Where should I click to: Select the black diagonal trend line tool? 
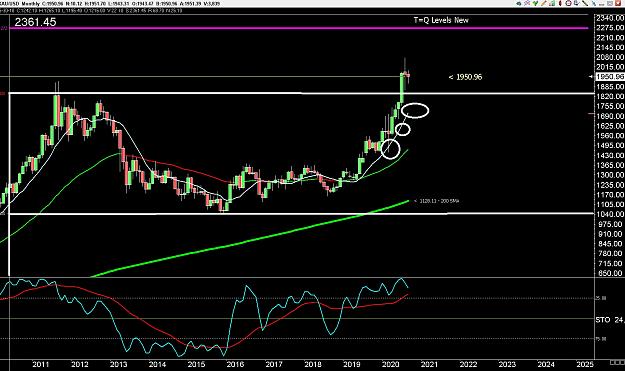click(x=585, y=3)
